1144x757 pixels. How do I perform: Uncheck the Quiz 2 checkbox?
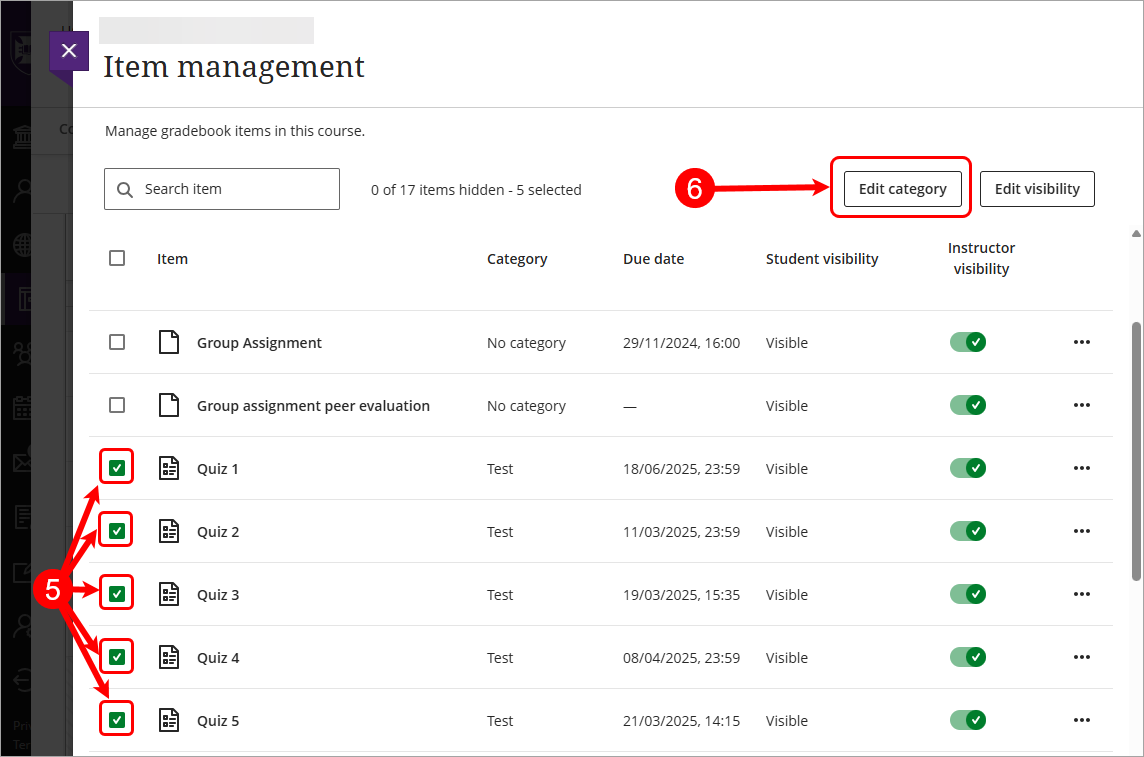pyautogui.click(x=117, y=531)
